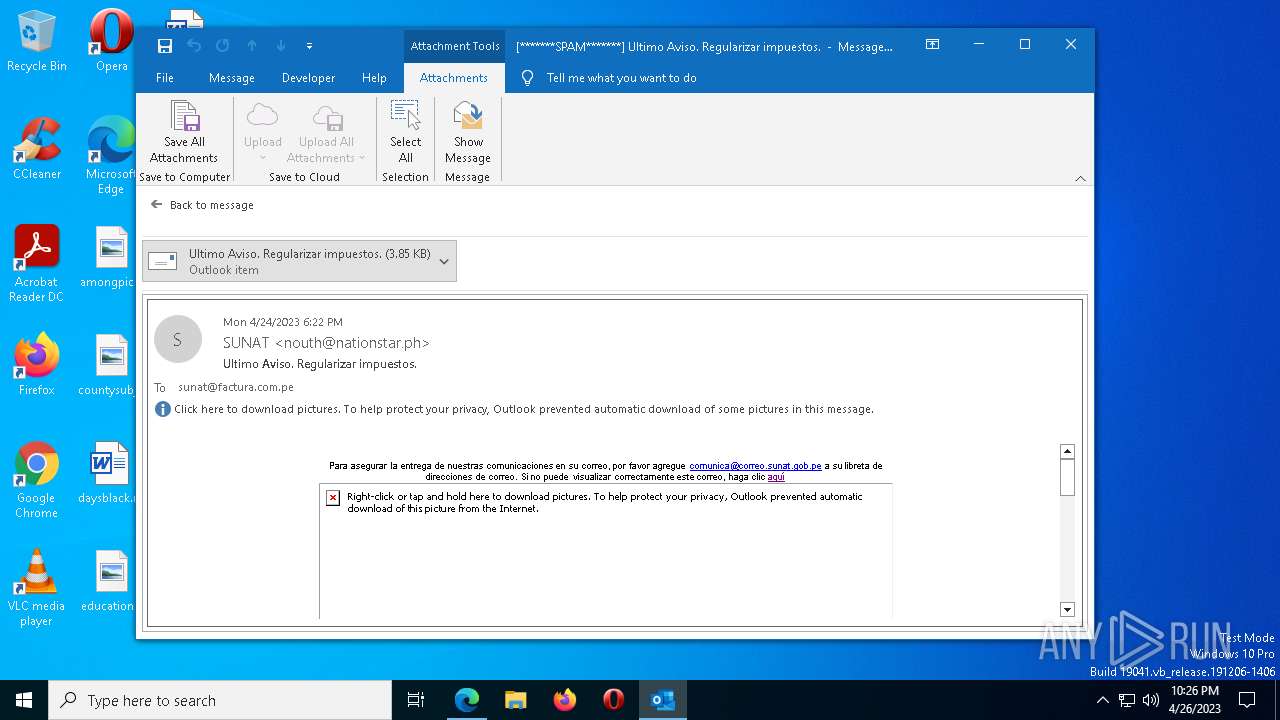The height and width of the screenshot is (720, 1280).
Task: Click Tell me what you want to do
Action: (621, 78)
